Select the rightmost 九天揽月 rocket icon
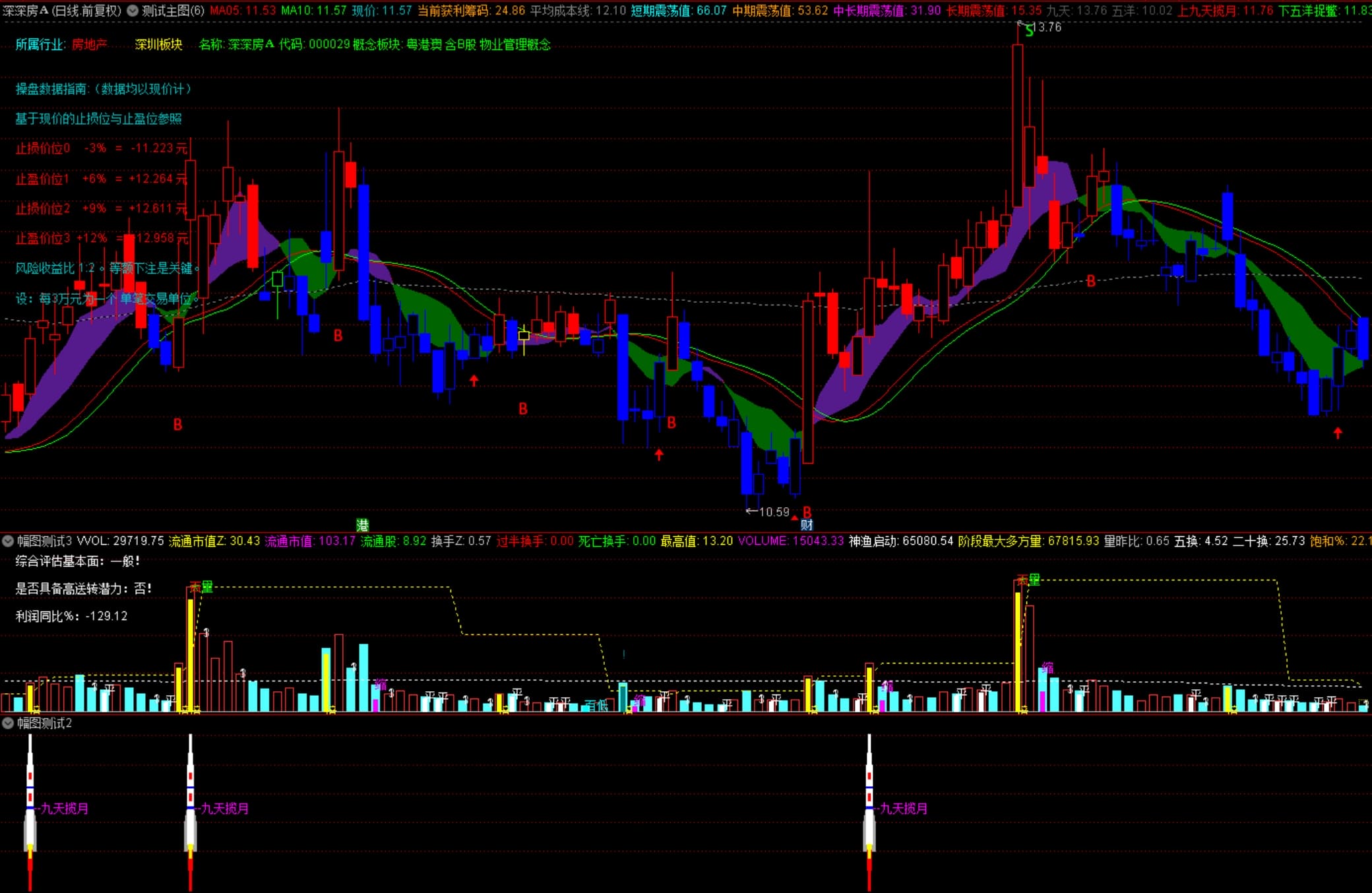This screenshot has width=1372, height=893. 869,811
